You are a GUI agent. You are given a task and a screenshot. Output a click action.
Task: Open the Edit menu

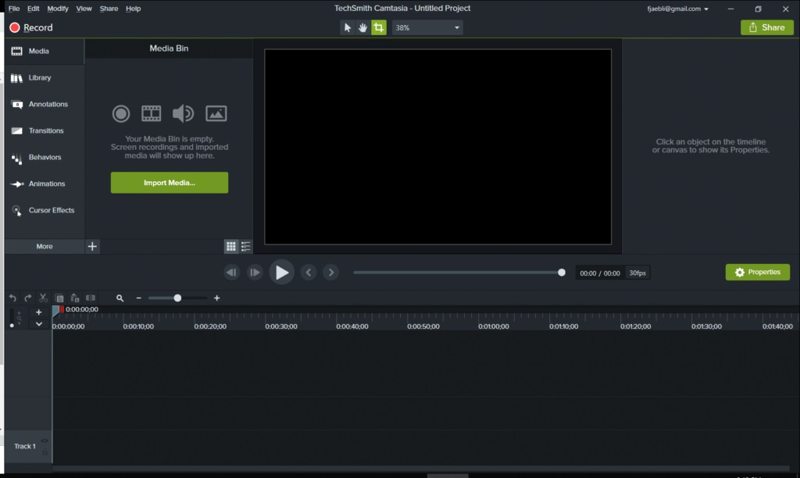33,9
